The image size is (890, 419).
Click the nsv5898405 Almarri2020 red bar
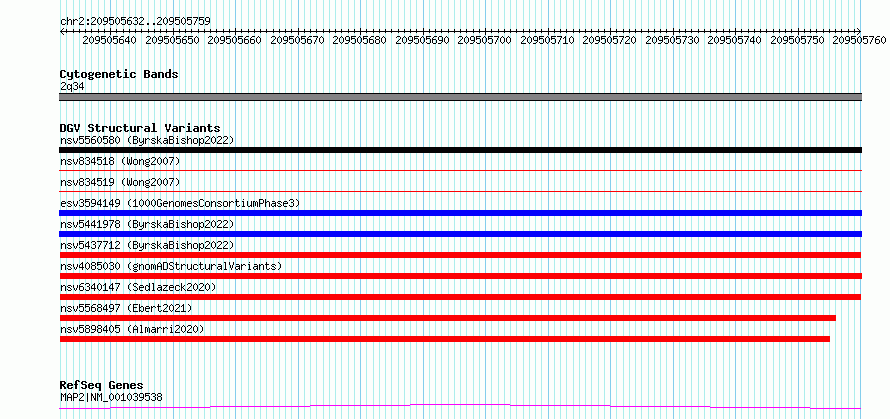click(x=444, y=339)
